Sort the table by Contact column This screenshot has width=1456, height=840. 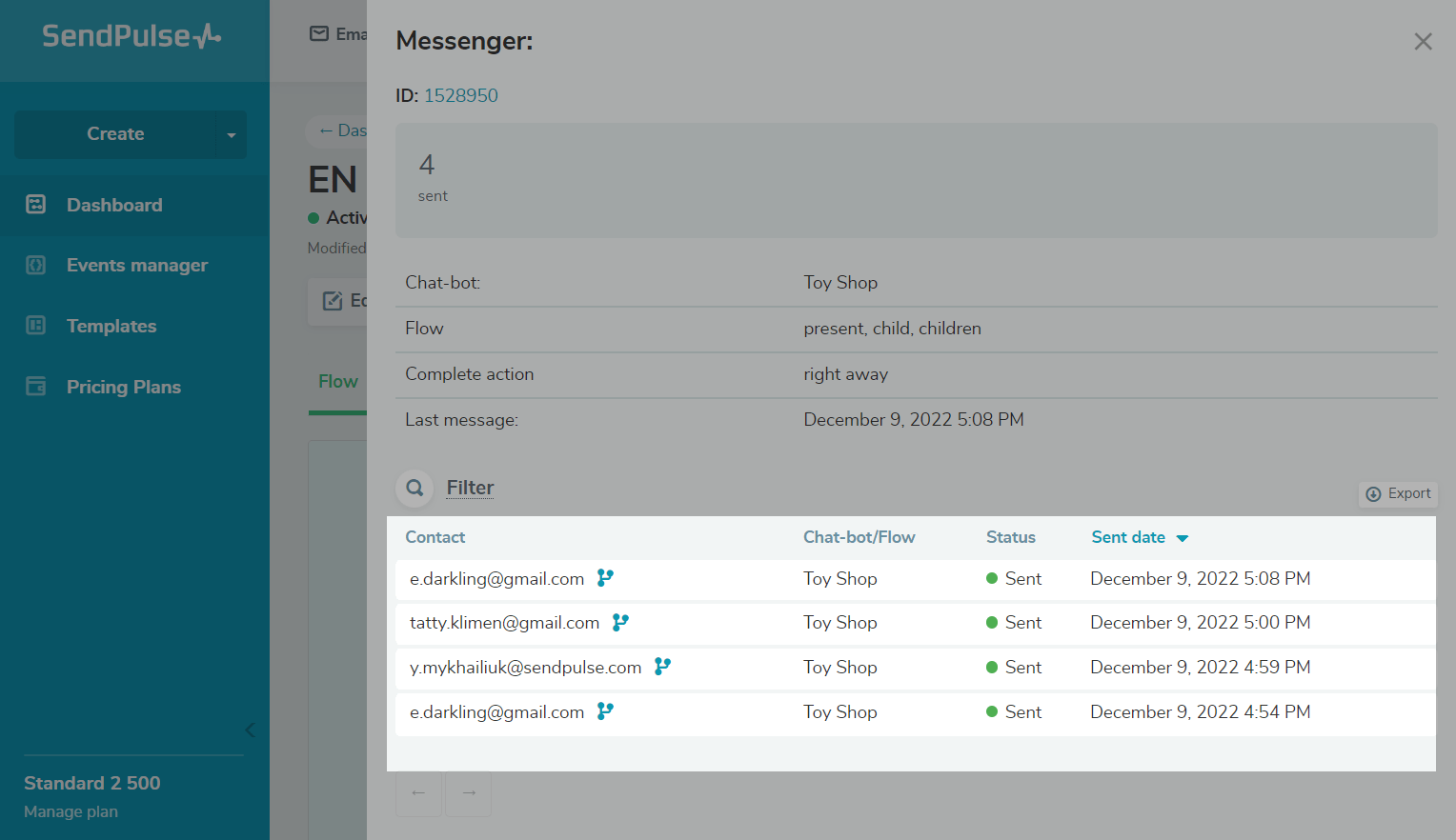tap(435, 537)
